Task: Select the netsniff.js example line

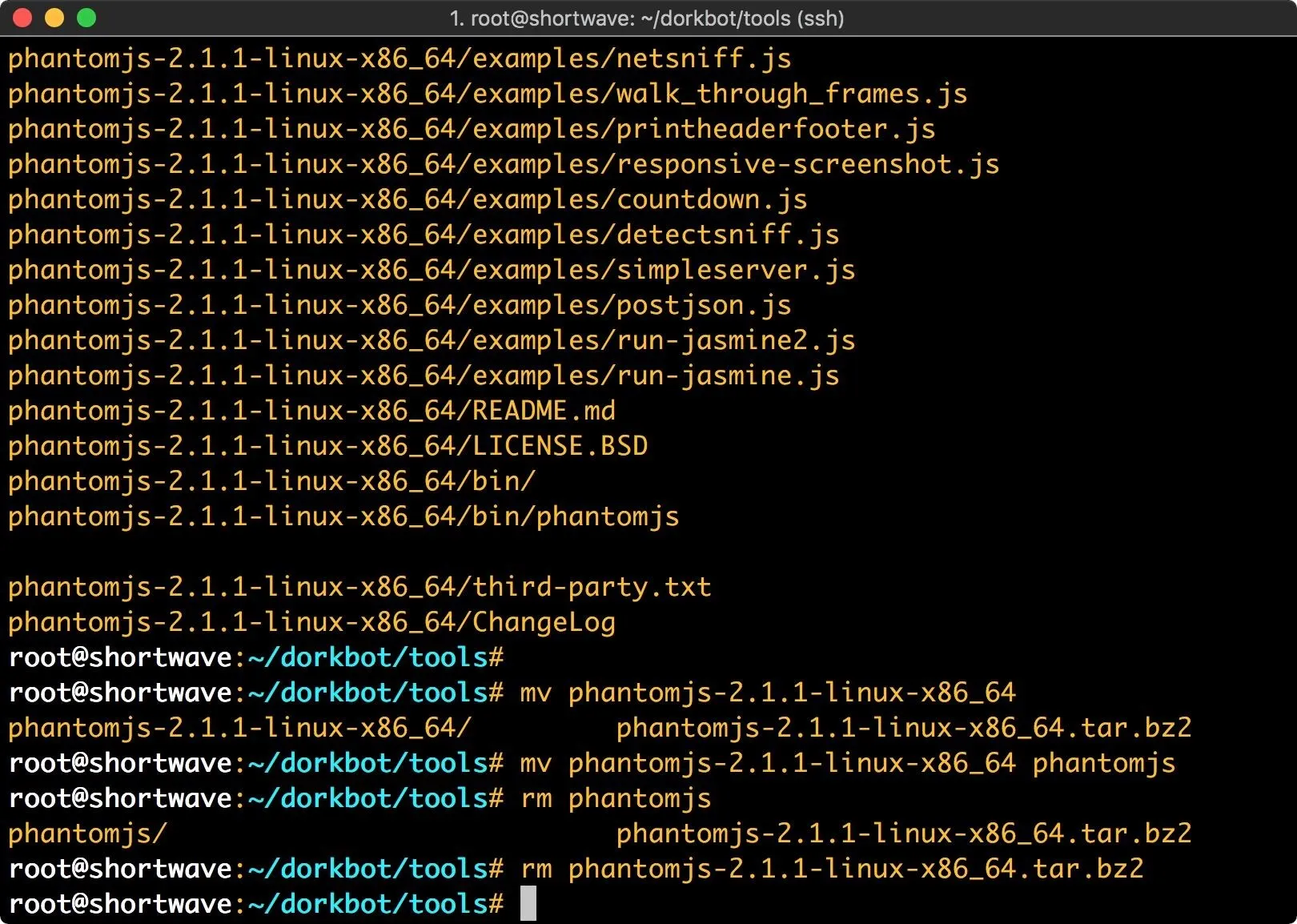Action: (x=400, y=58)
